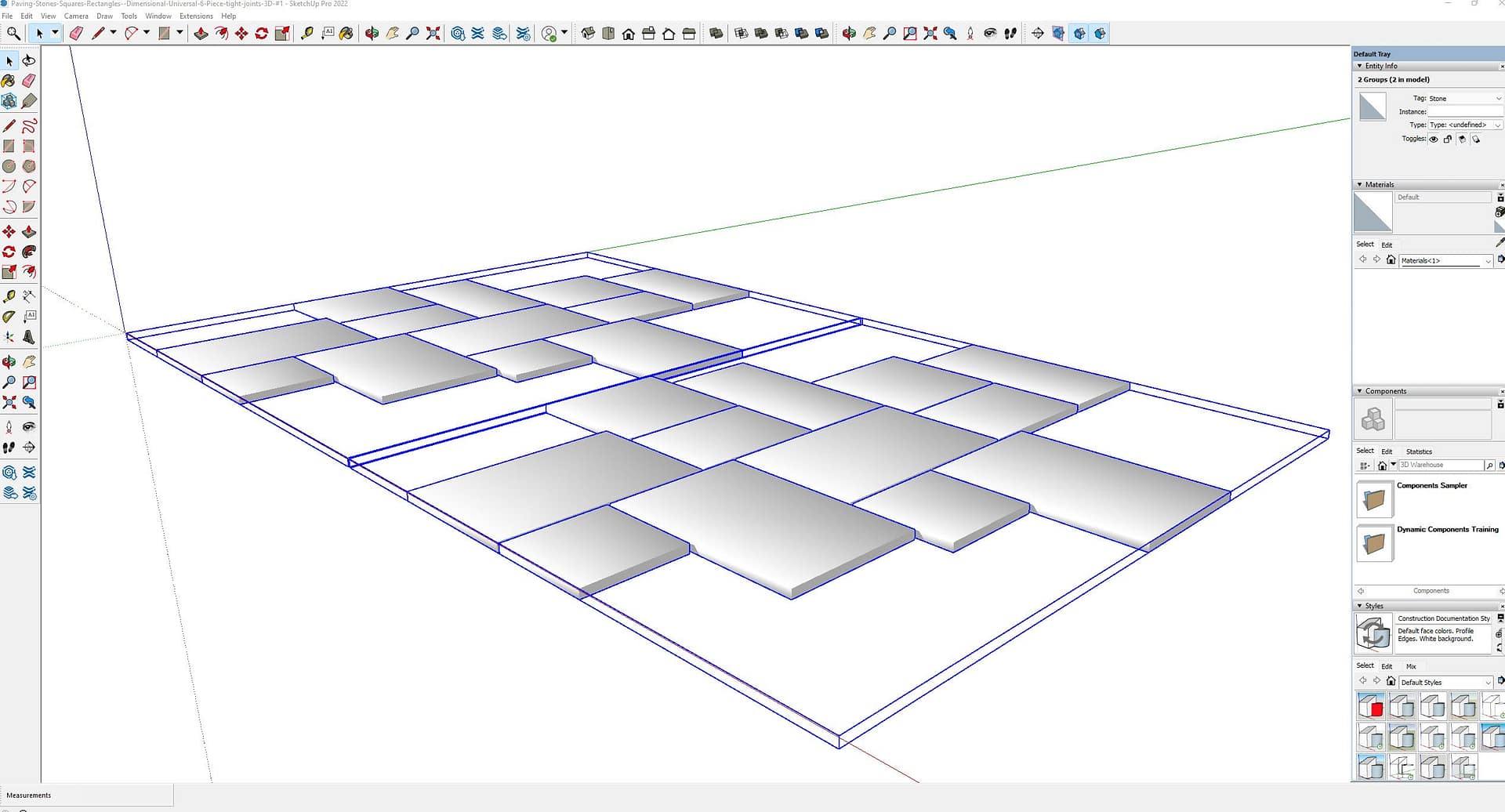Viewport: 1505px width, 812px height.
Task: Open the Extensions menu
Action: click(x=196, y=16)
